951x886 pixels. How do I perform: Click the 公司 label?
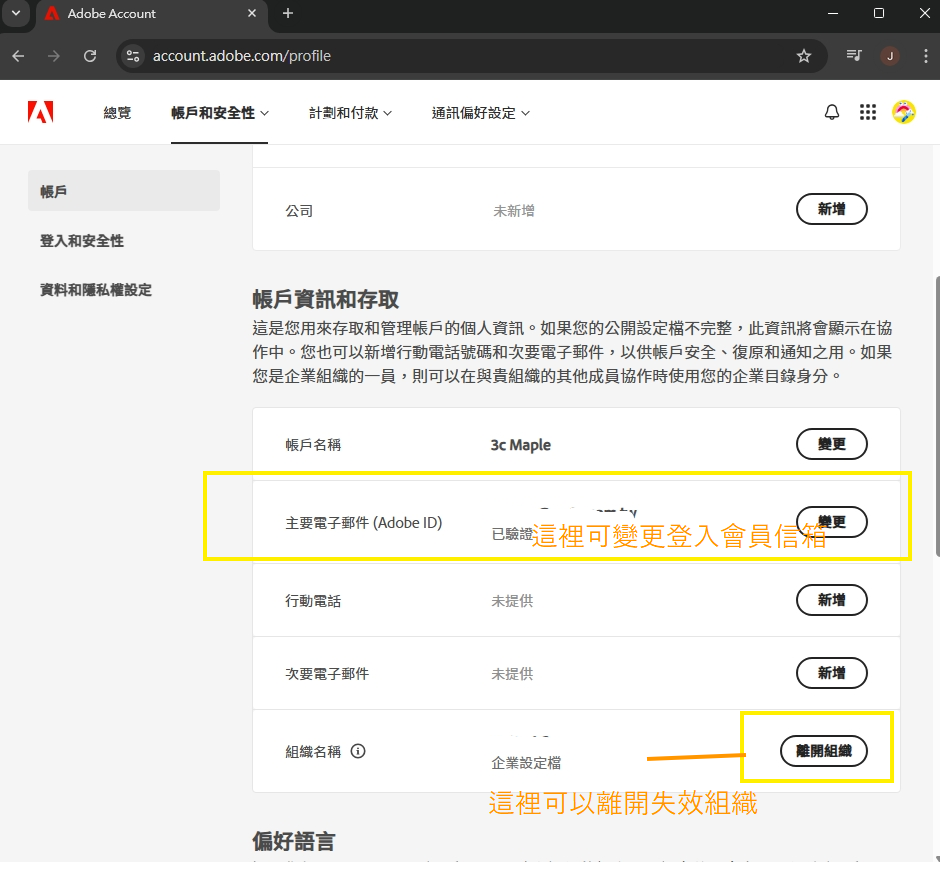[x=299, y=210]
